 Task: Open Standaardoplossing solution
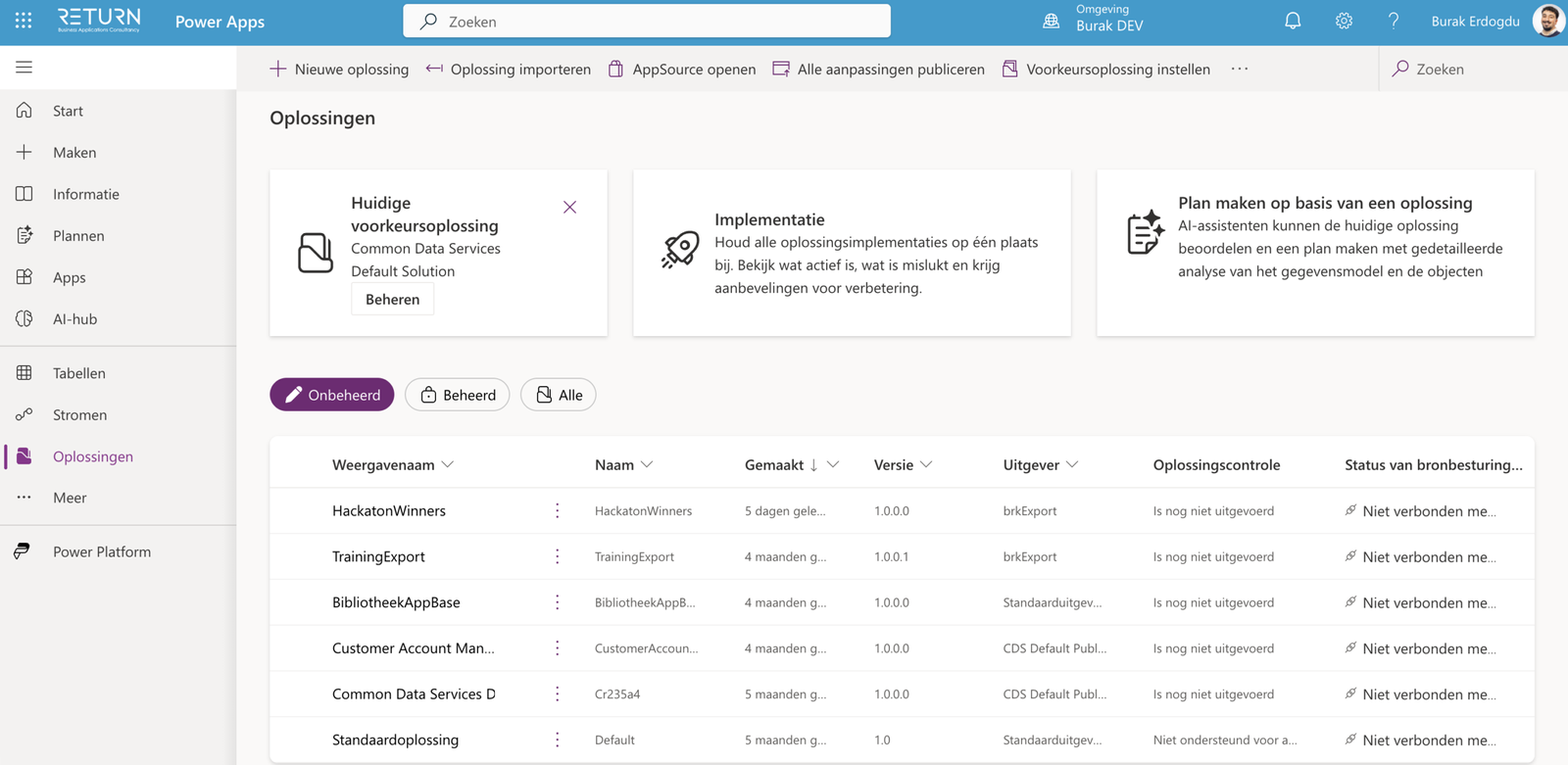point(395,740)
